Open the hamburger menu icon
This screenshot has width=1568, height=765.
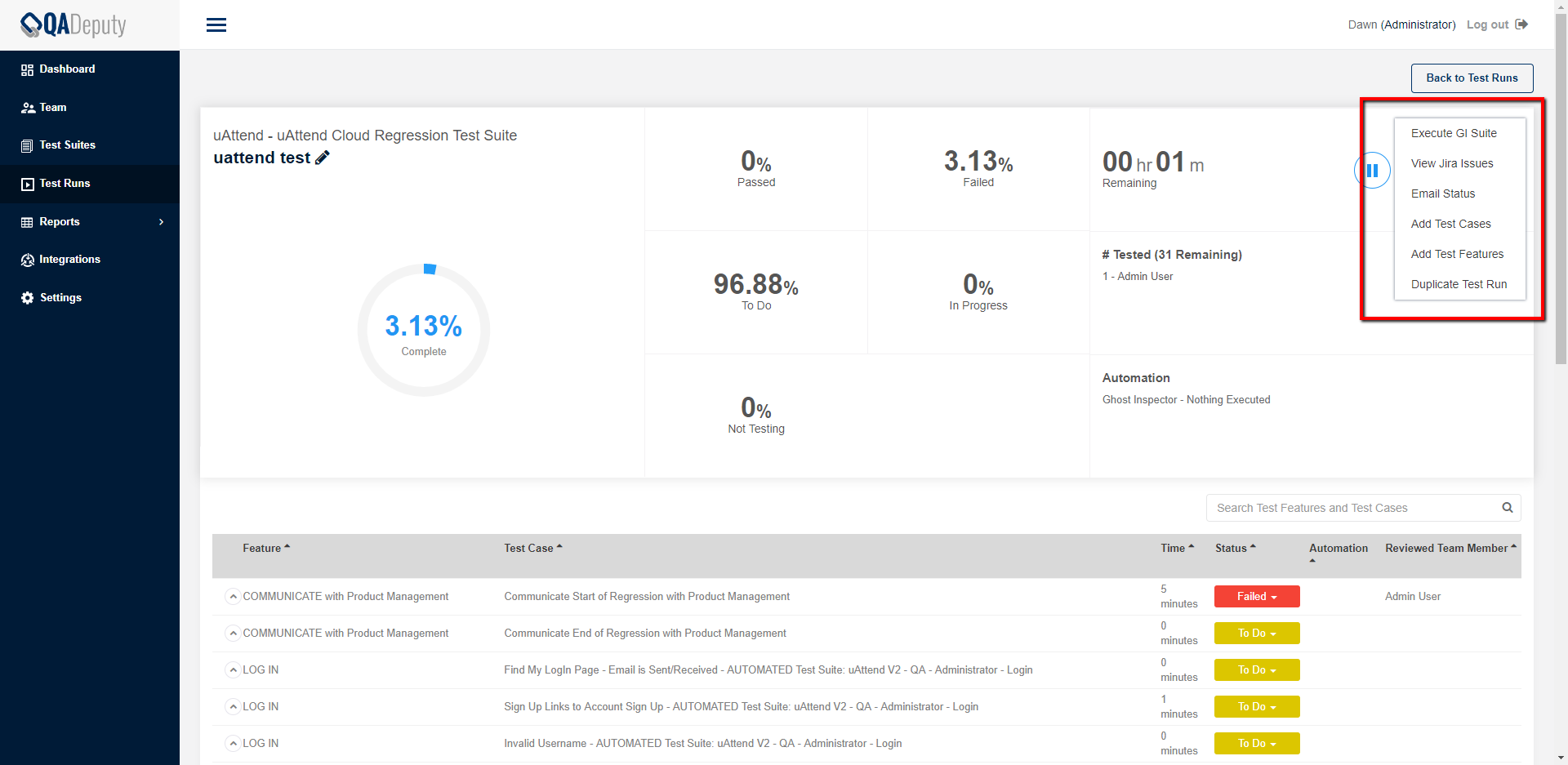[216, 25]
